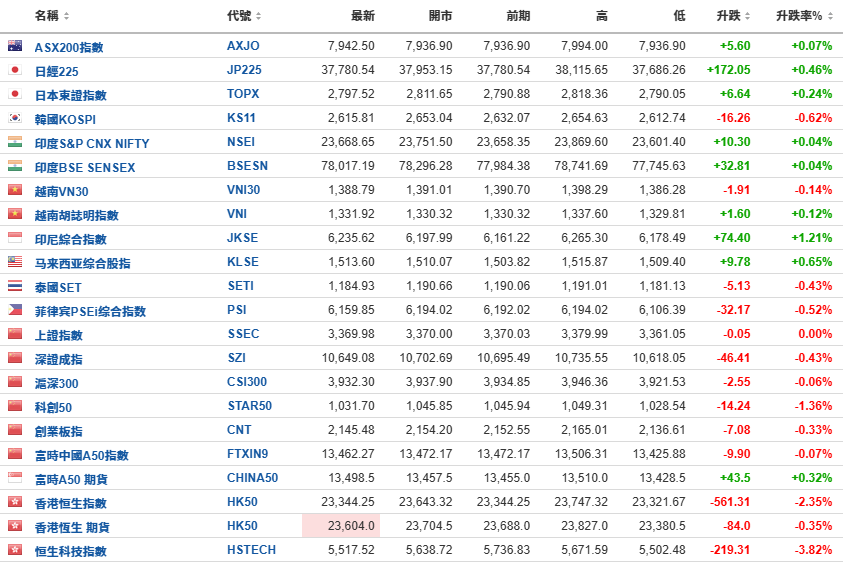Viewport: 843px width, 563px height.
Task: Click the Vietnam flag beside 越南胡誌明指數
Action: [x=15, y=214]
